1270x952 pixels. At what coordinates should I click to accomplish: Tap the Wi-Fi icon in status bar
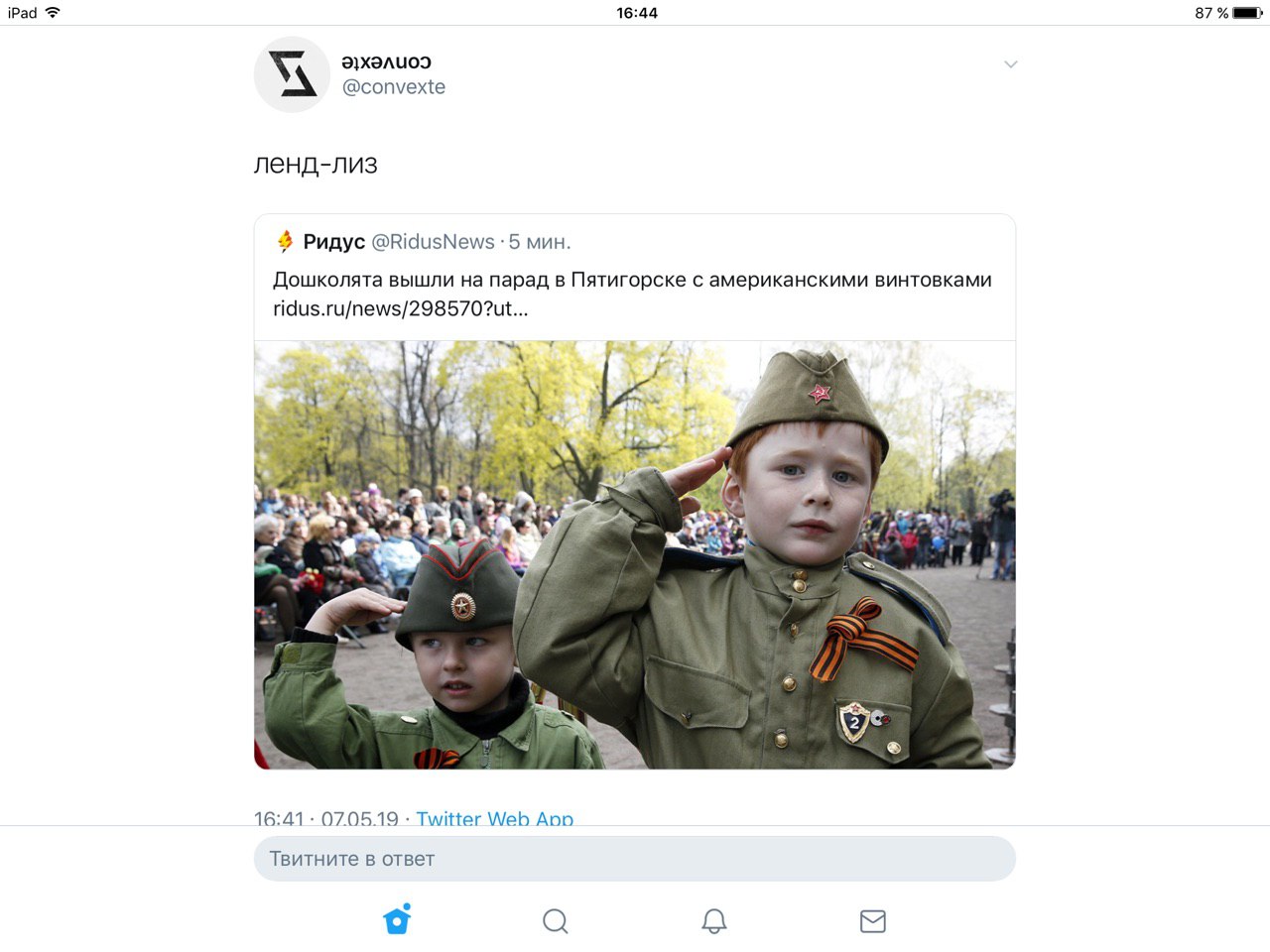coord(53,13)
